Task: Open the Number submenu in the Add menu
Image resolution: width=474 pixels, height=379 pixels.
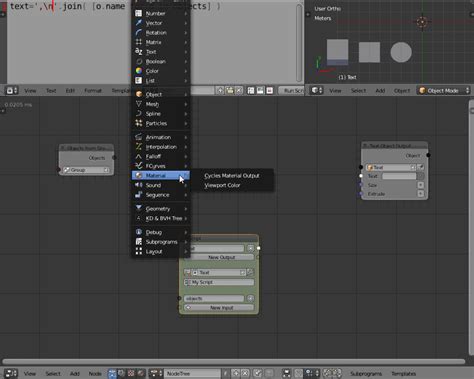Action: click(x=161, y=13)
